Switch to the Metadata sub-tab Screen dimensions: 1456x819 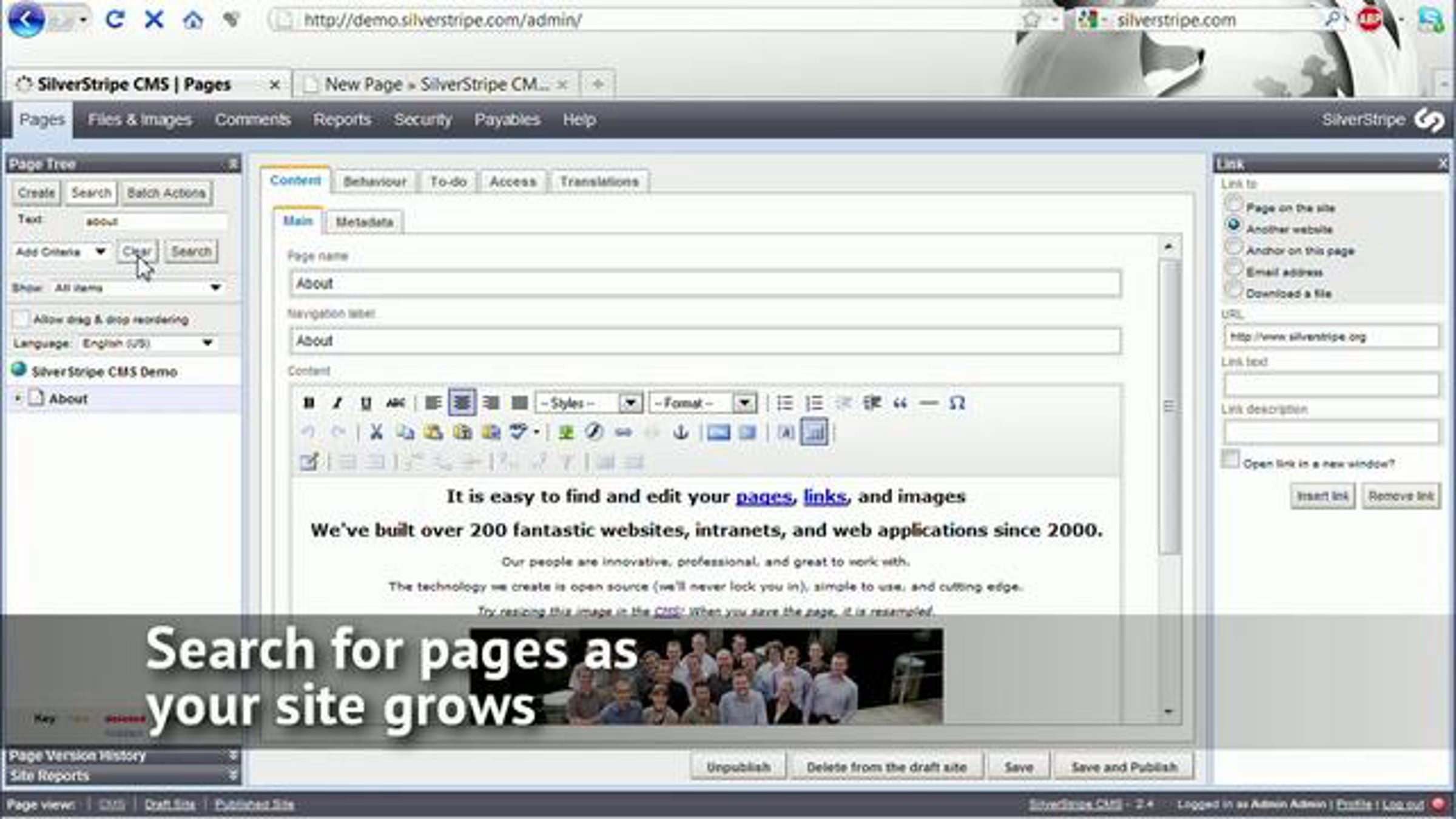(365, 222)
